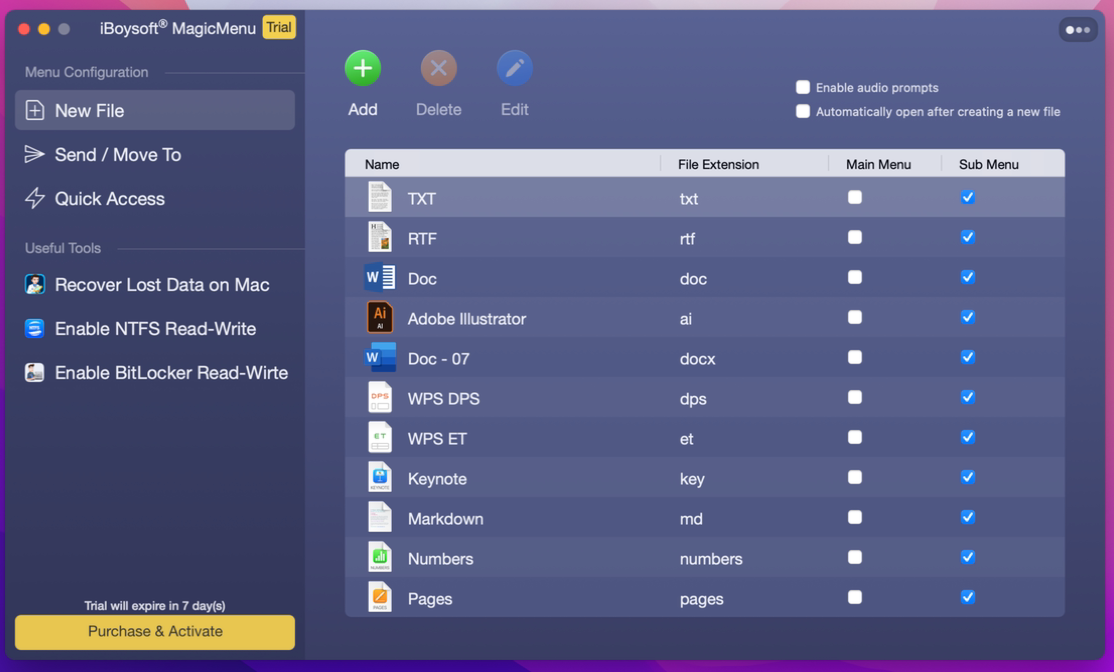
Task: Click the numbers extension cell
Action: pos(710,559)
